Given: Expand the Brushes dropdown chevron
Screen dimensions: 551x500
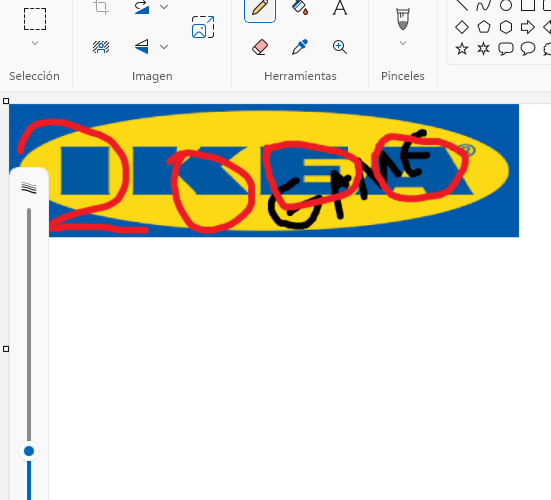Looking at the screenshot, I should tap(403, 43).
